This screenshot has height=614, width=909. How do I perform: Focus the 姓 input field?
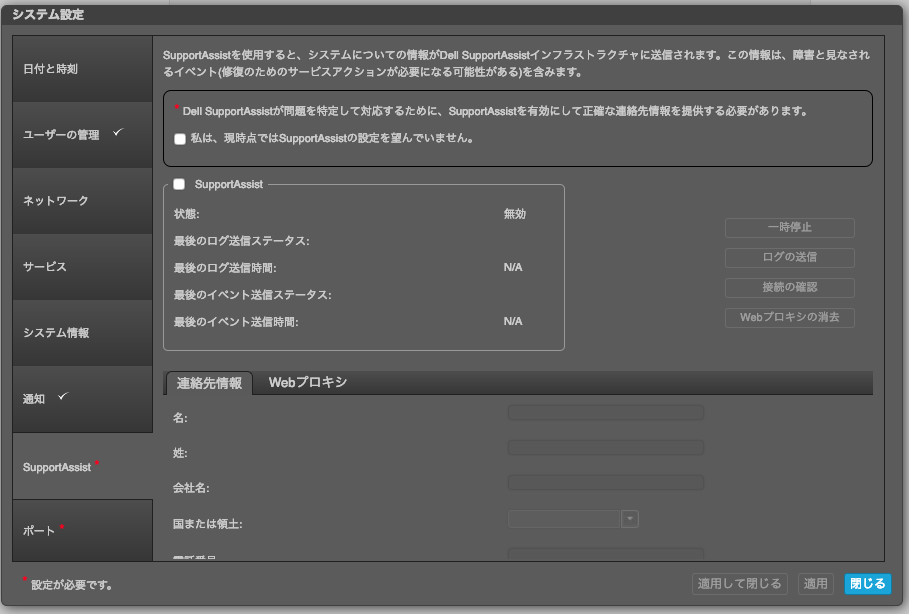pyautogui.click(x=606, y=448)
